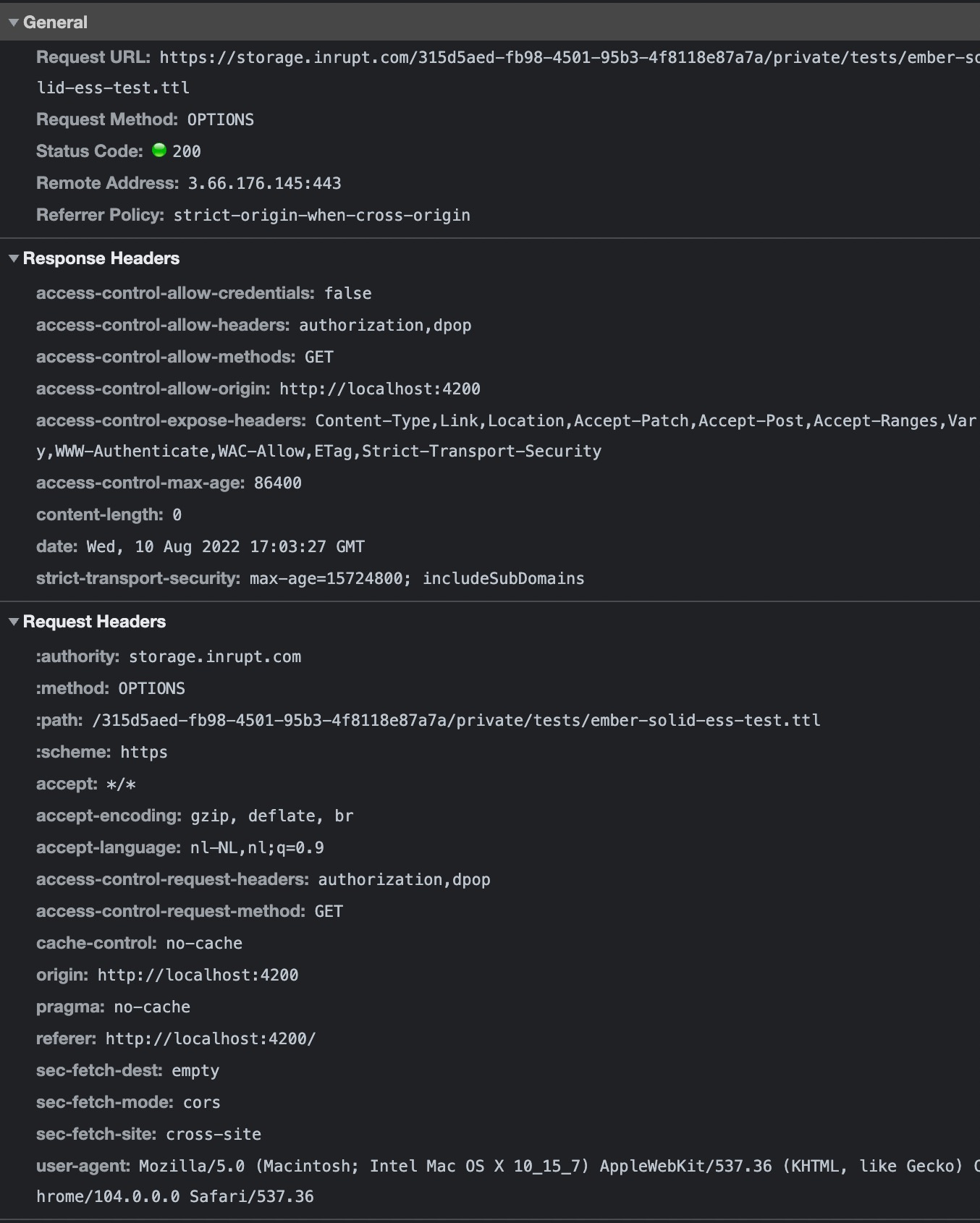
Task: Click the Request Method OPTIONS value
Action: pyautogui.click(x=221, y=119)
